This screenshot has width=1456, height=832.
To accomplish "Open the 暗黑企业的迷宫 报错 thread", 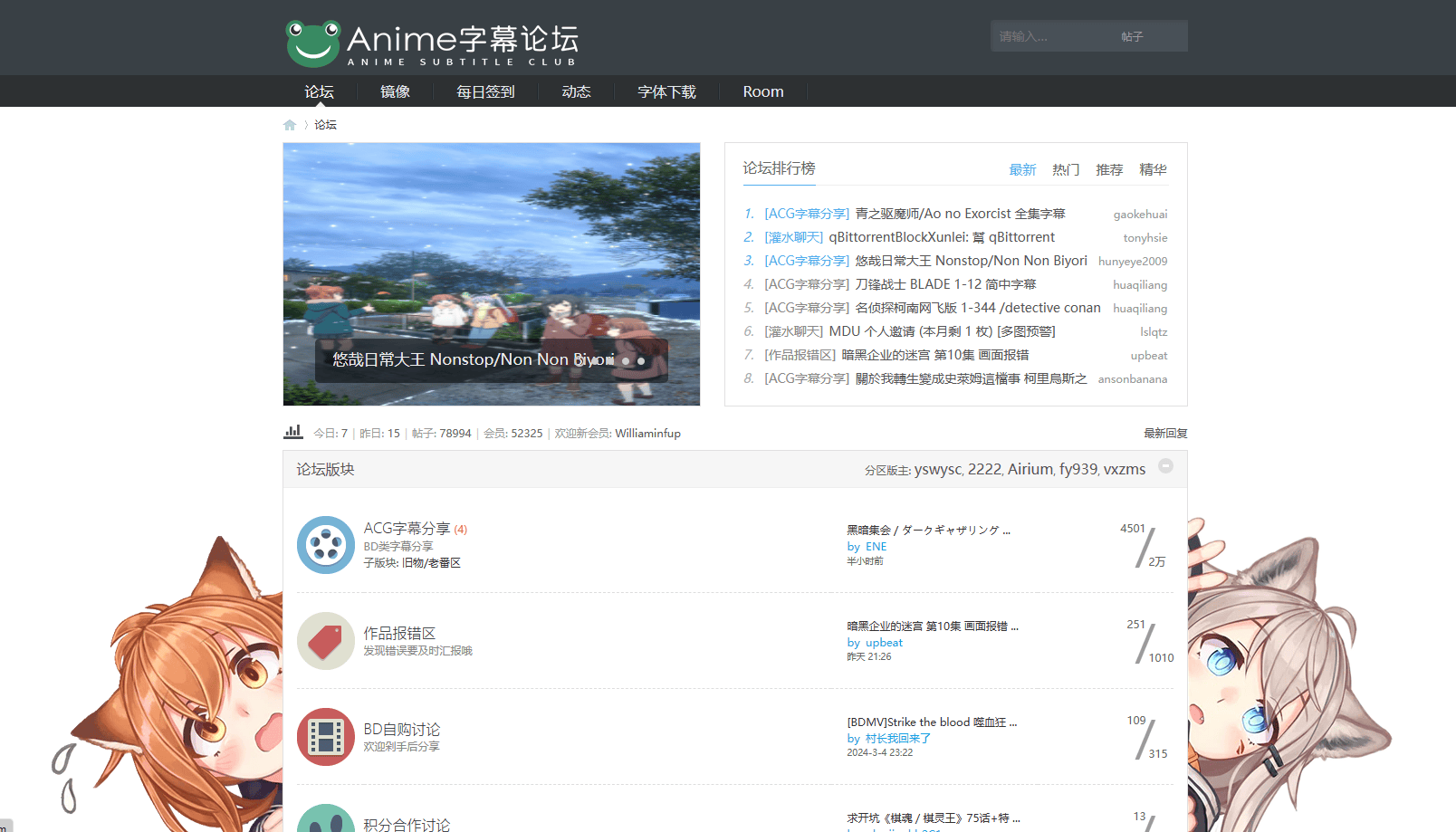I will coord(933,626).
